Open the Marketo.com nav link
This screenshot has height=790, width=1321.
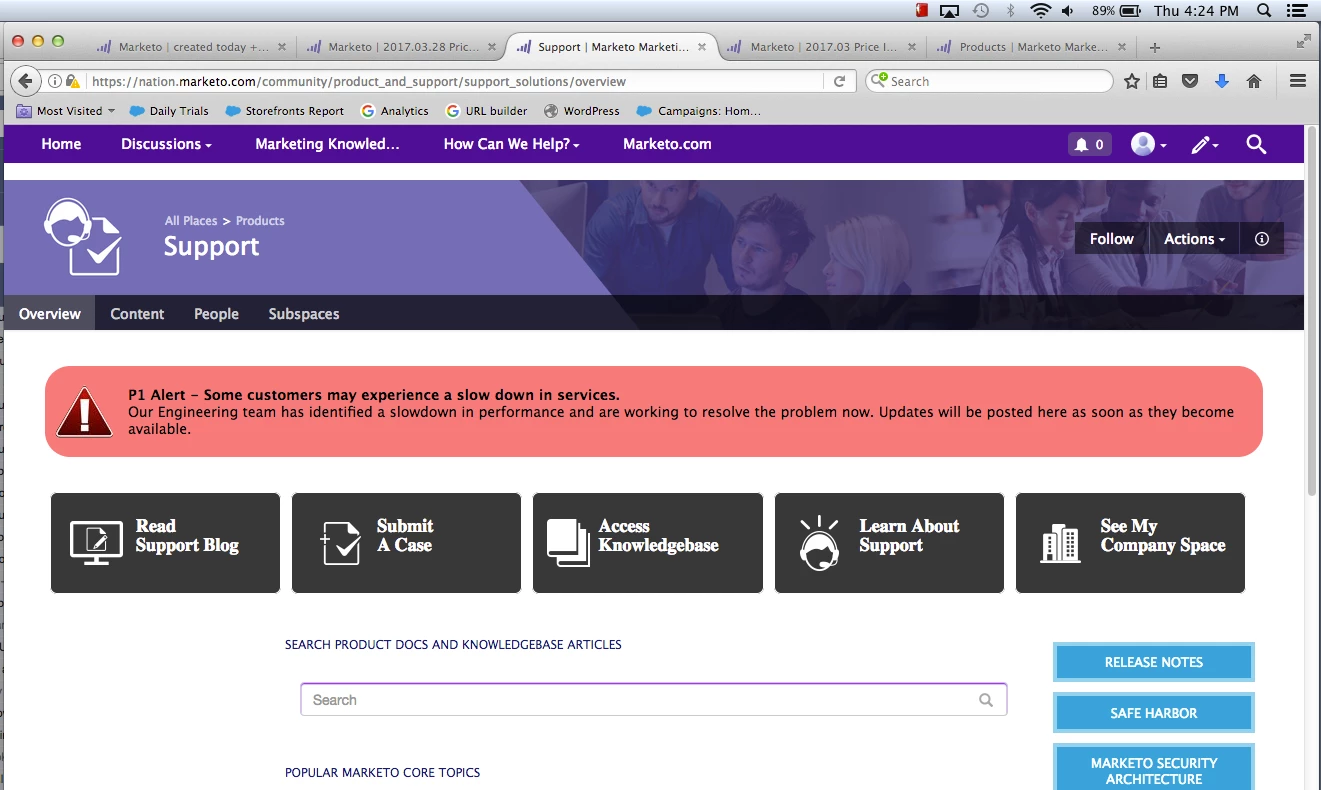667,144
